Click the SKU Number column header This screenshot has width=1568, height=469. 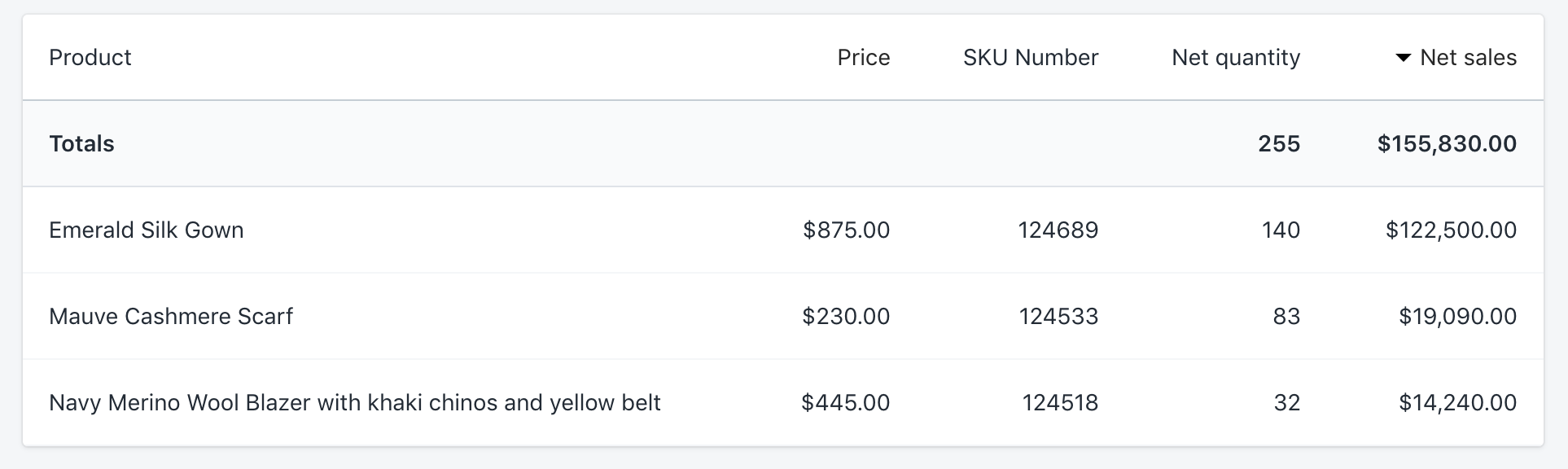pyautogui.click(x=1030, y=58)
